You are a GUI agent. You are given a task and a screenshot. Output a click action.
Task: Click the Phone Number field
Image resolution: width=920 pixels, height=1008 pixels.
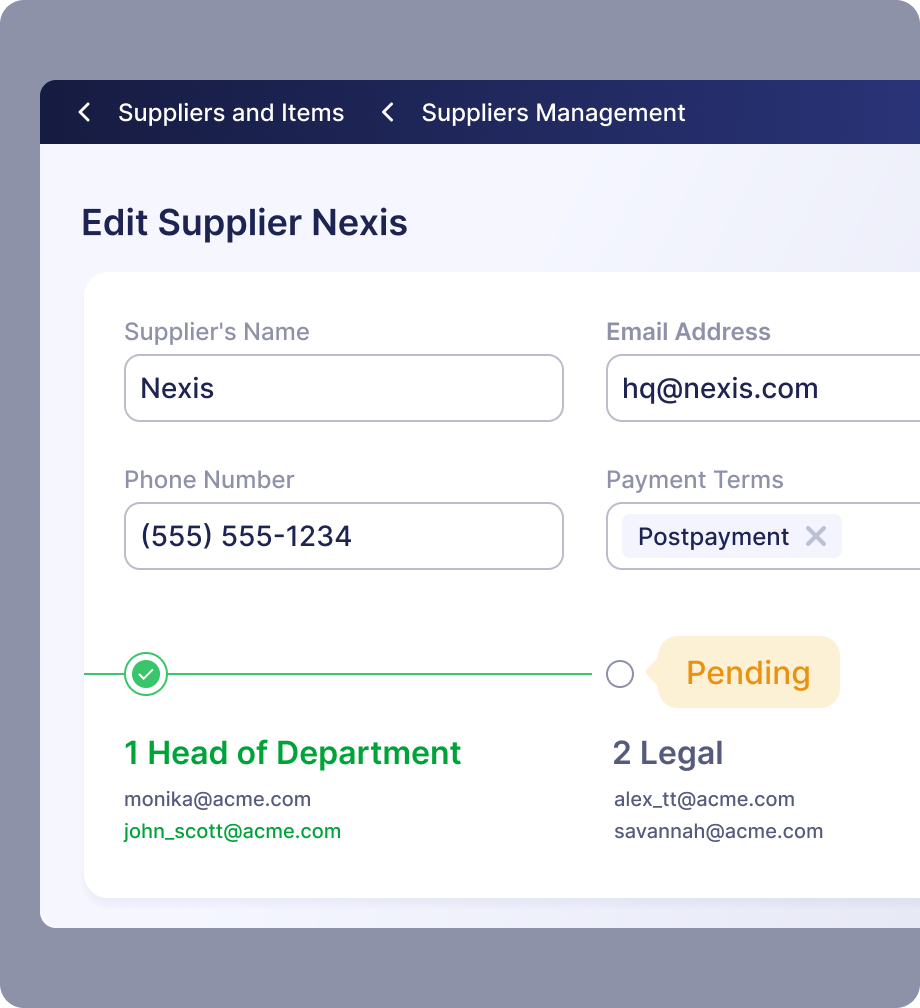[x=343, y=536]
